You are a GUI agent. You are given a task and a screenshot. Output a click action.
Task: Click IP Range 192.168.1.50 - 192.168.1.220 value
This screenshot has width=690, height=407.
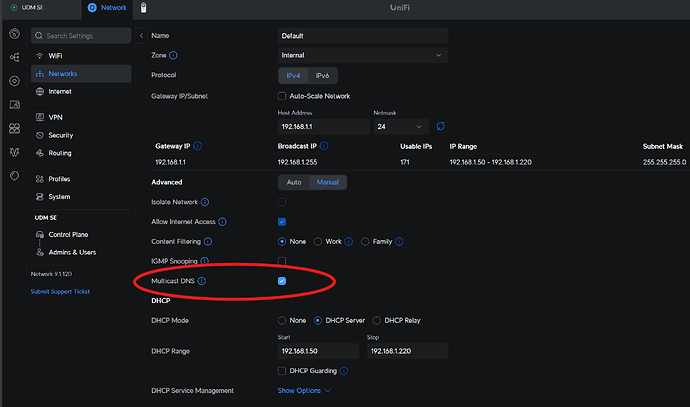click(490, 162)
